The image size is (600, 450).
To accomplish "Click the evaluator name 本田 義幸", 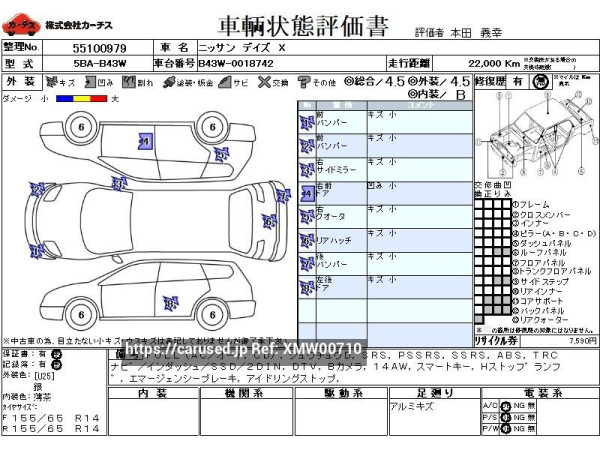I will [x=476, y=33].
